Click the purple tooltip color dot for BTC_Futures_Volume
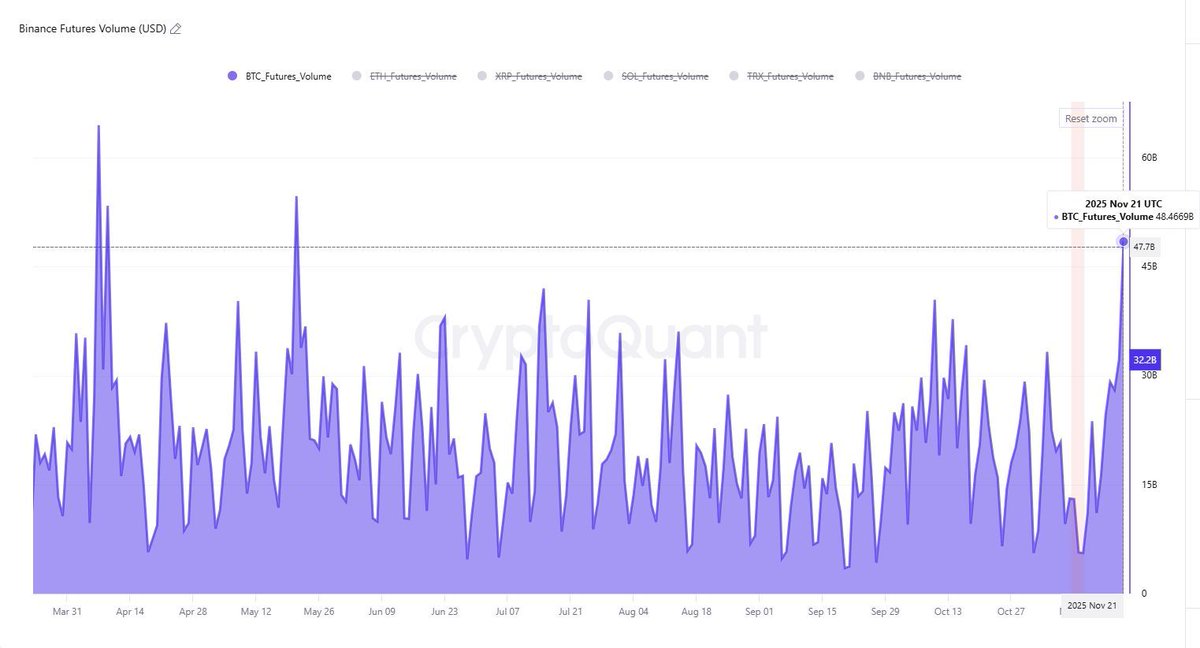Screen dimensions: 1200x648 click(1055, 216)
